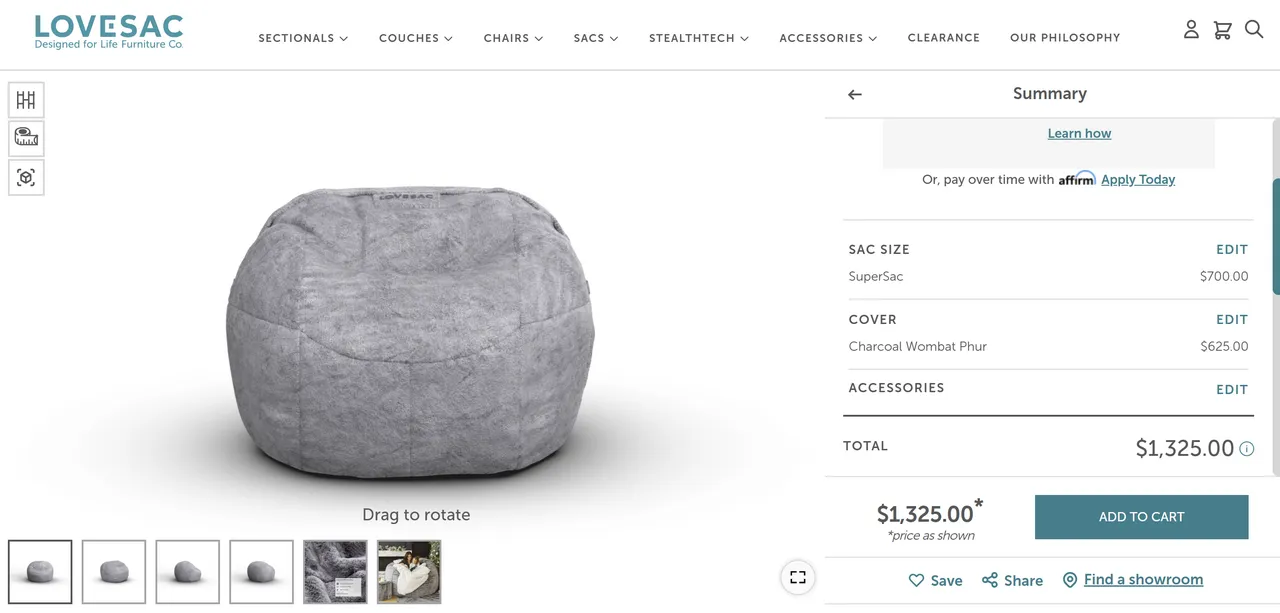Click the top-left configuration grid icon
Screen dimensions: 1280x613
pyautogui.click(x=26, y=100)
